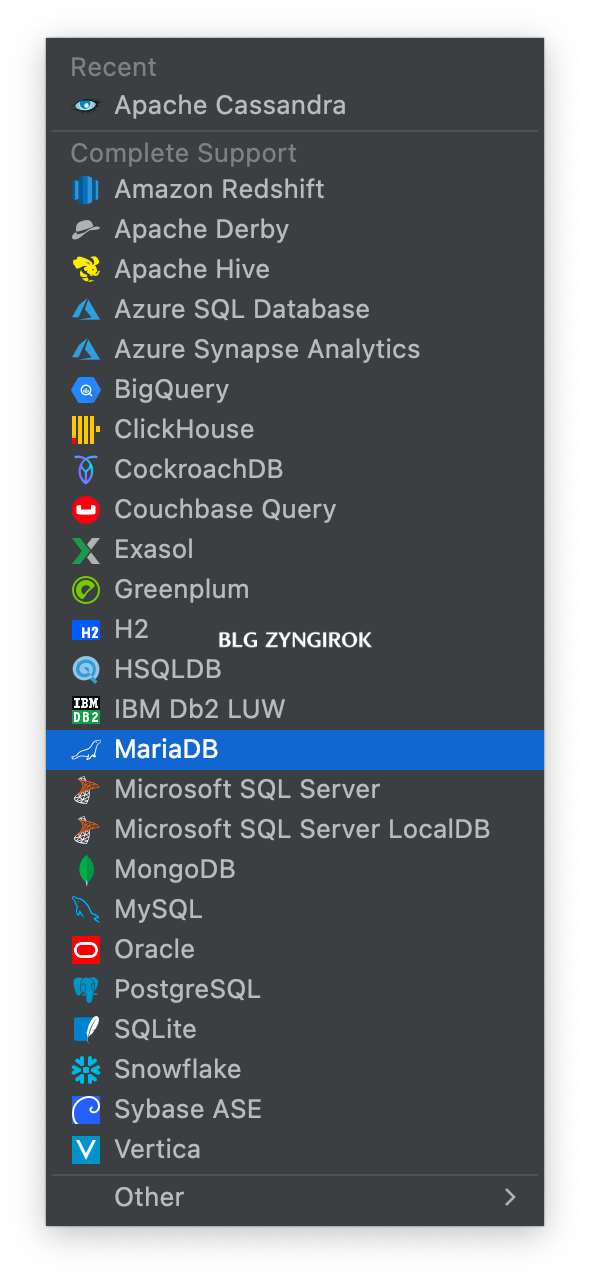Click the Sybase ASE spiral icon

pyautogui.click(x=86, y=1109)
